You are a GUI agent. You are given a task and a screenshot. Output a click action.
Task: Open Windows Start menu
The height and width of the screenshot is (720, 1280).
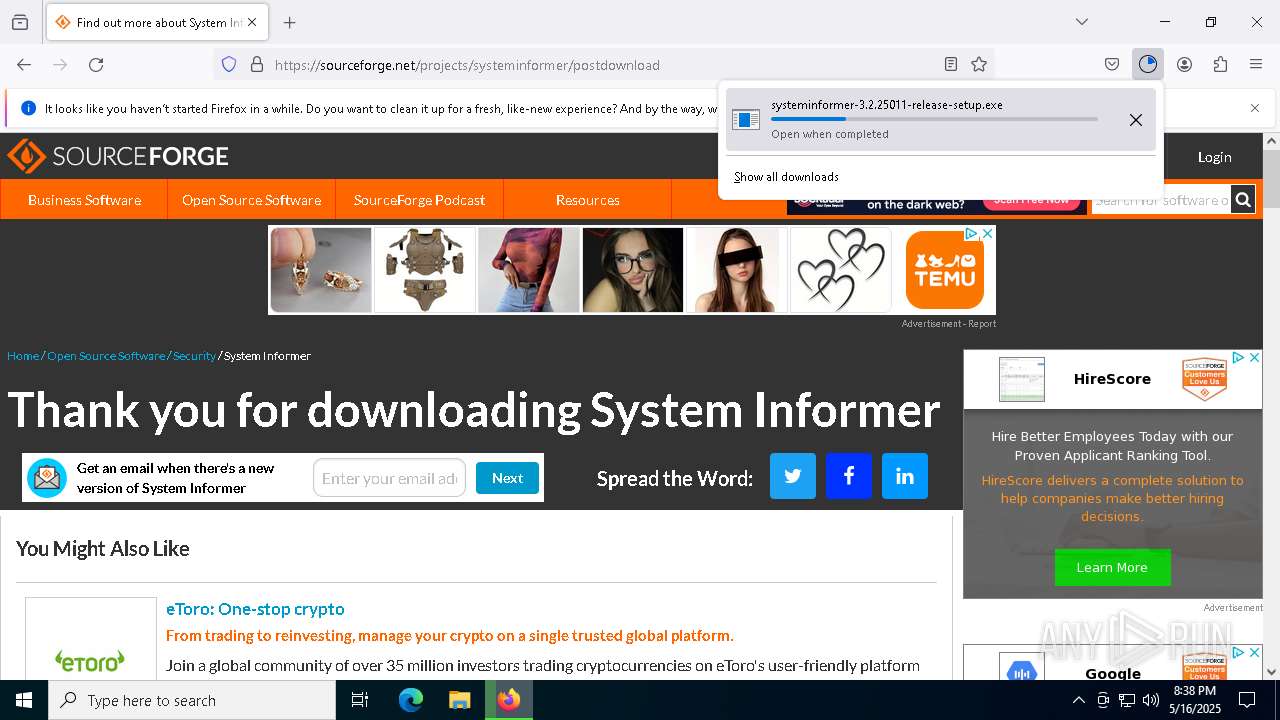(x=24, y=700)
